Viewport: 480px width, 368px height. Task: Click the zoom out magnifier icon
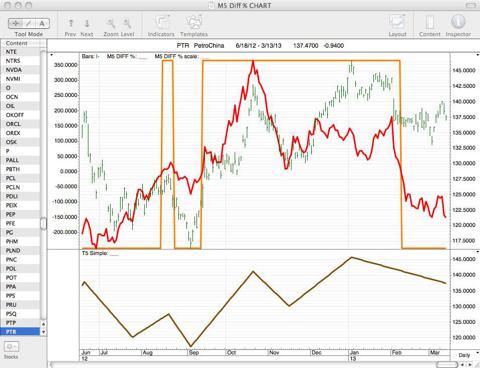(x=111, y=23)
